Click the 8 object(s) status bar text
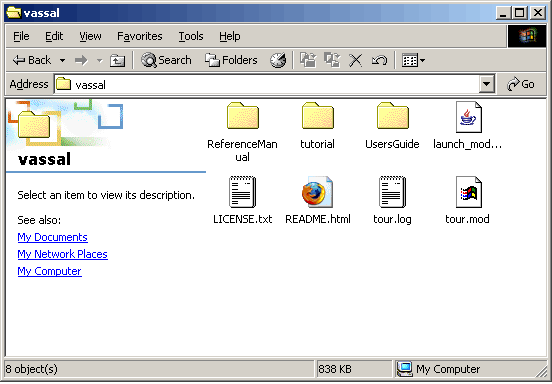The height and width of the screenshot is (384, 552). [32, 369]
